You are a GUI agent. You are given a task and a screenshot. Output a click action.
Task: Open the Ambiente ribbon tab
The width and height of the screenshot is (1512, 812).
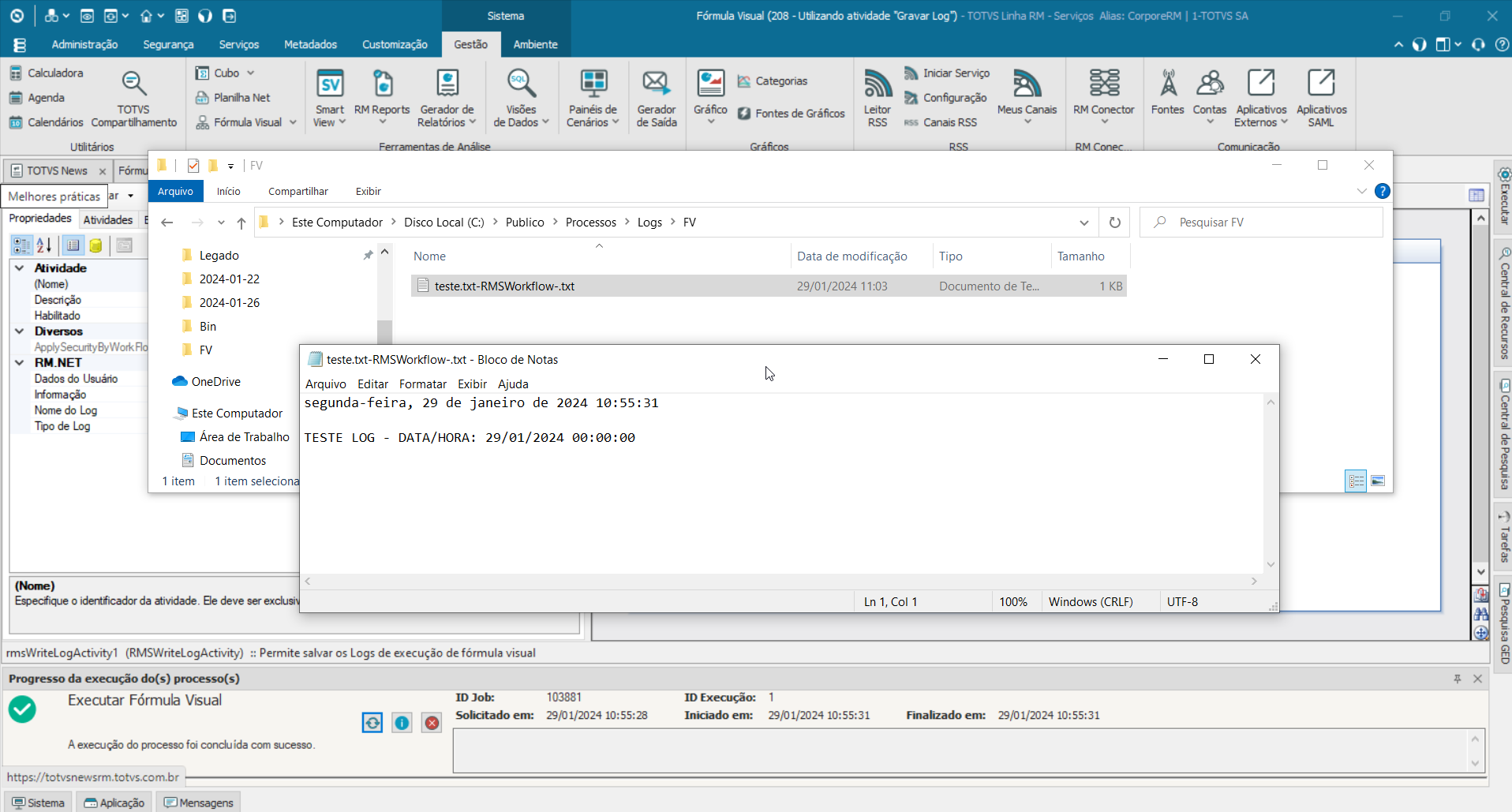click(535, 44)
